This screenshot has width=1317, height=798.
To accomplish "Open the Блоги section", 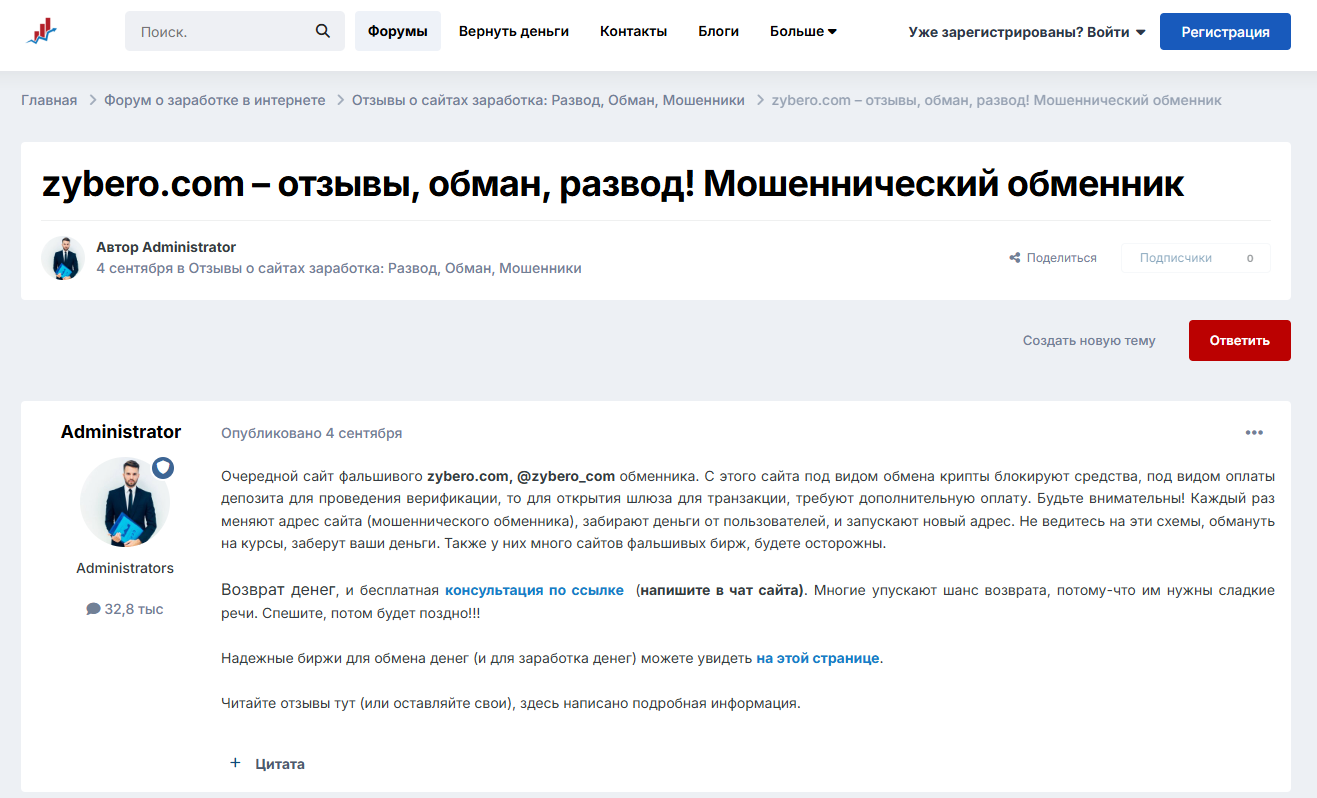I will [718, 31].
